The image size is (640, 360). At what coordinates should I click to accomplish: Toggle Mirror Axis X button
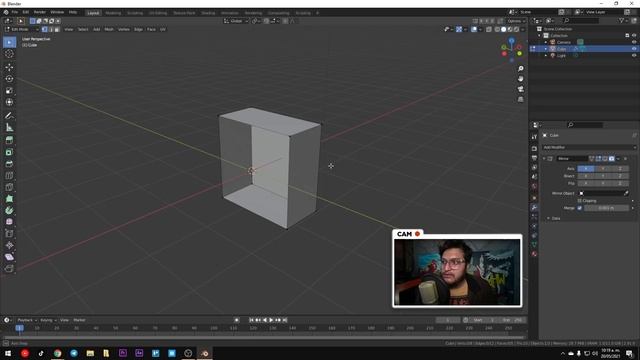586,169
